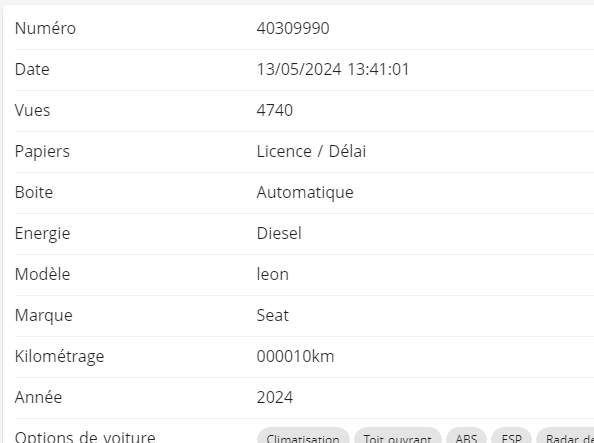Click the Licence / Délai papers value

[x=311, y=151]
